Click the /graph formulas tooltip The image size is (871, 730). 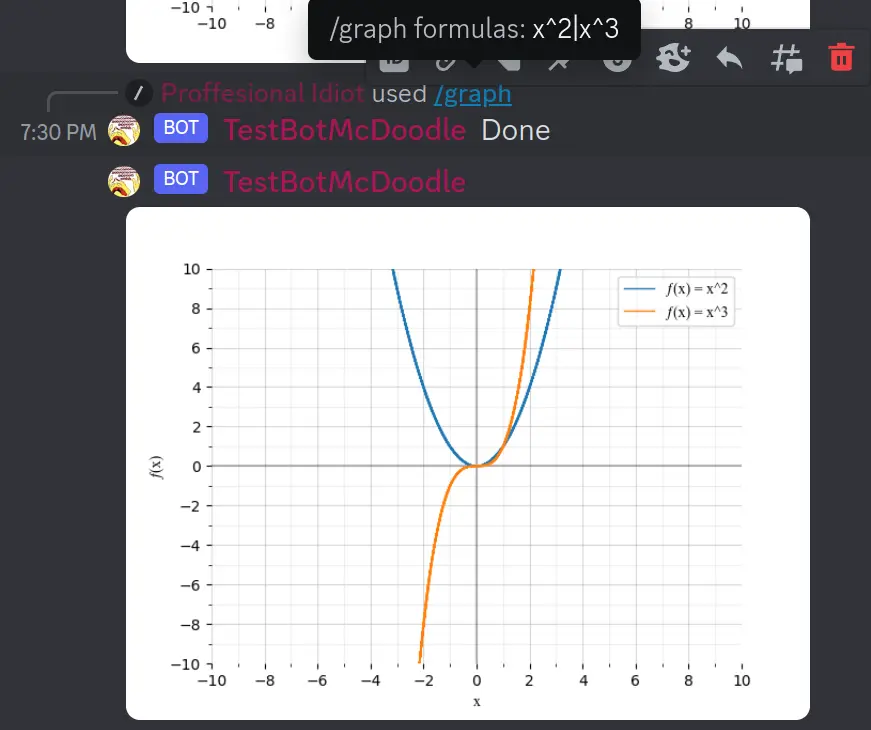(474, 30)
